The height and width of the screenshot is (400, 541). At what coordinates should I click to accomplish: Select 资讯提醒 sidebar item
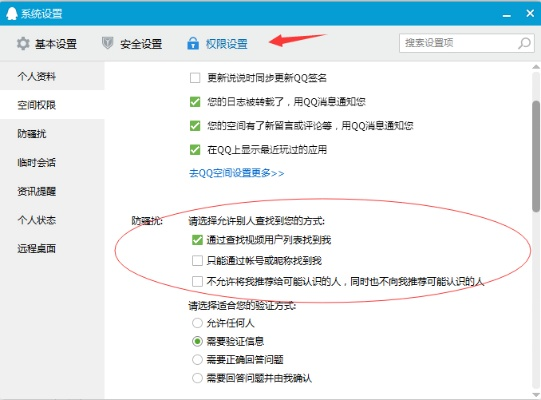tap(52, 191)
